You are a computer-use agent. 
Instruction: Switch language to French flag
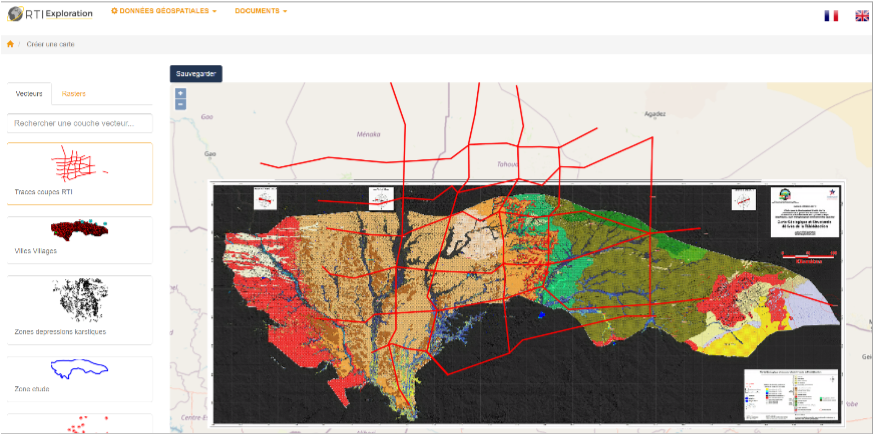click(x=831, y=16)
